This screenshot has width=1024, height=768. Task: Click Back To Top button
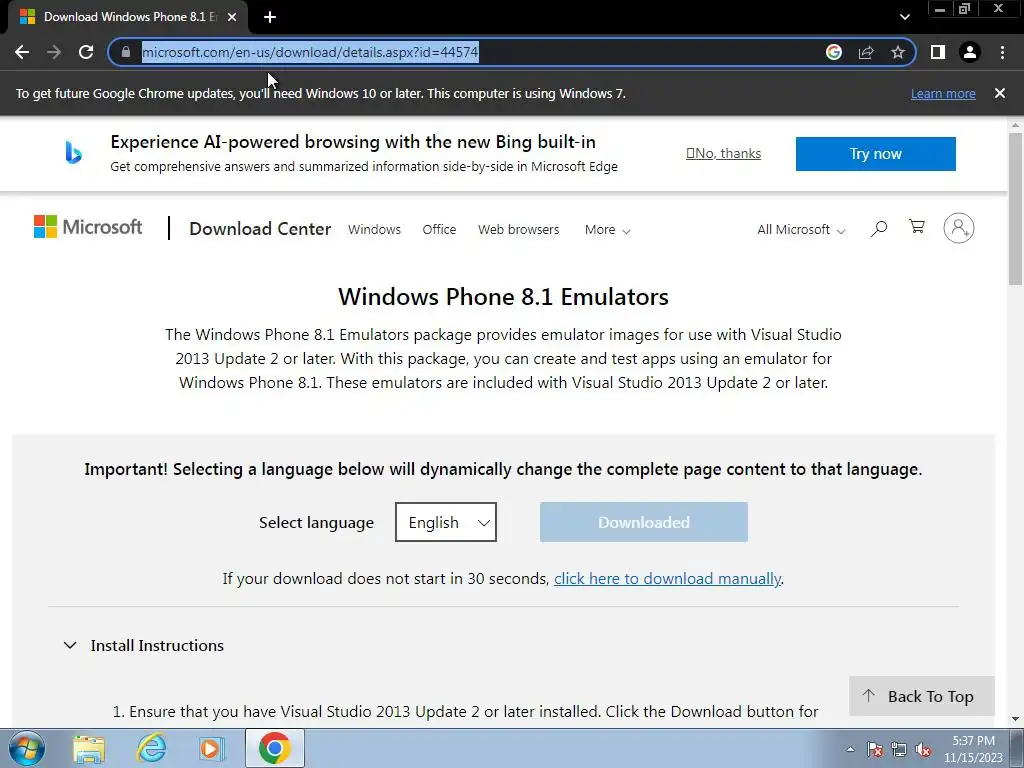[x=921, y=696]
